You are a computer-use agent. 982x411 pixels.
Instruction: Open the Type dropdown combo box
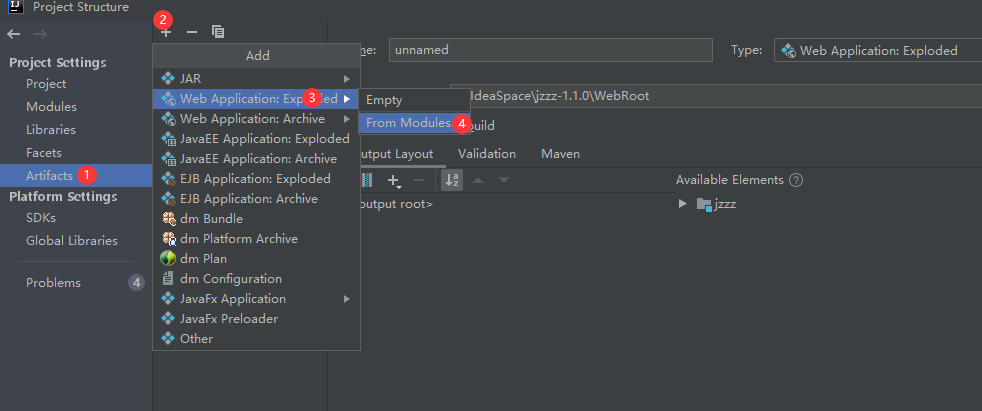[x=878, y=51]
